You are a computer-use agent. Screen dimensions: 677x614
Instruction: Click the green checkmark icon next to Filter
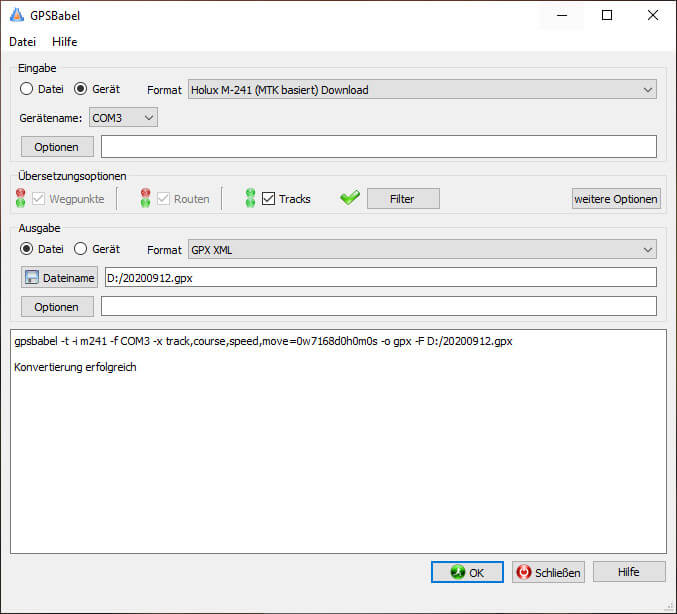[350, 198]
